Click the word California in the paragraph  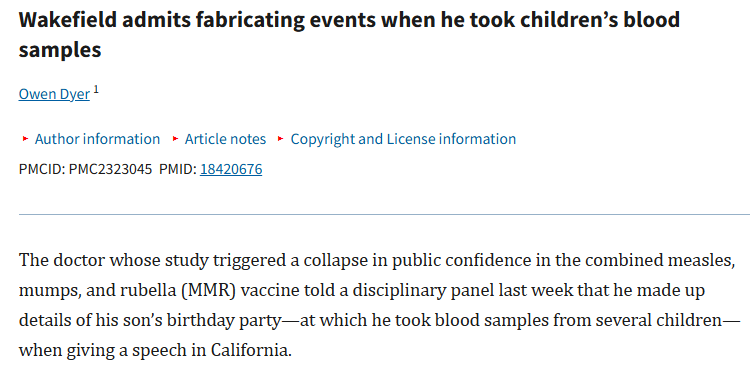[251, 351]
